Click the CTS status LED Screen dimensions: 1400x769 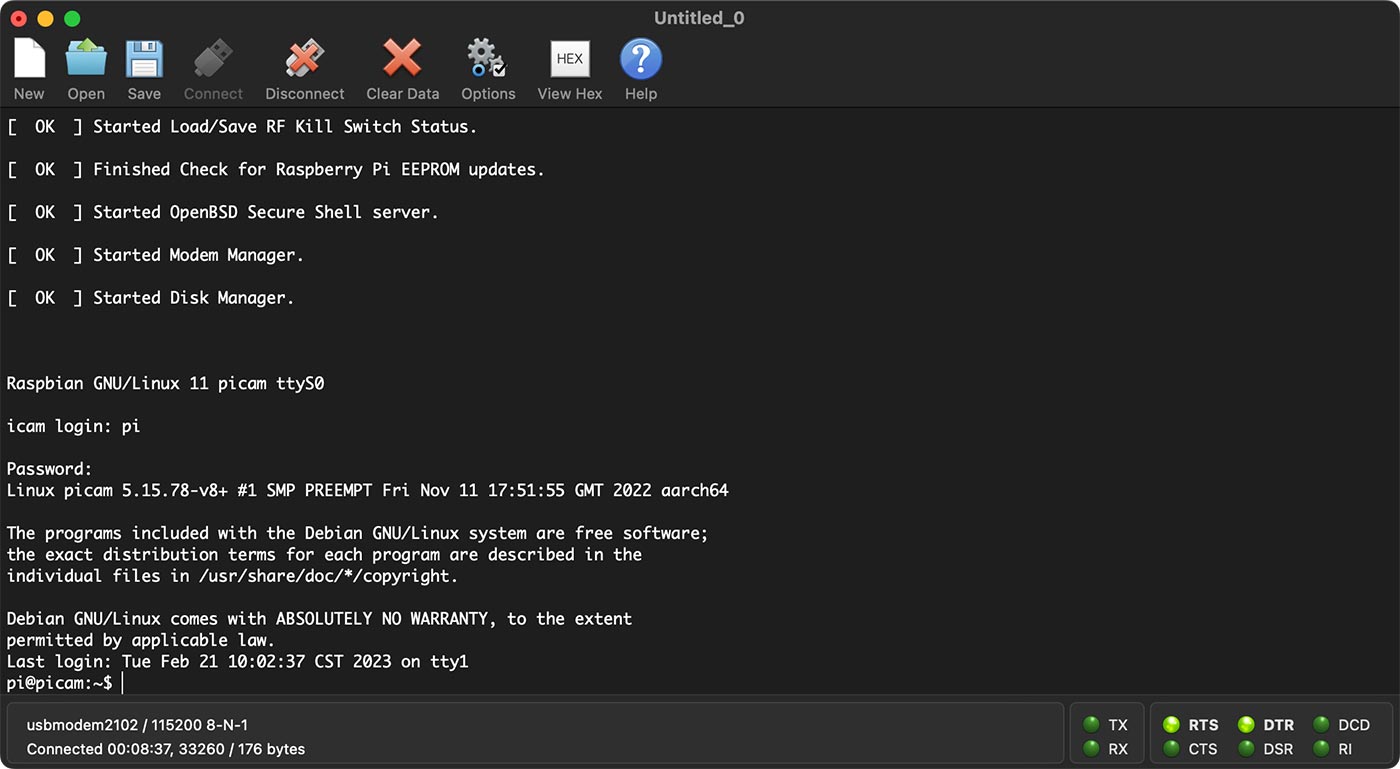point(1172,749)
